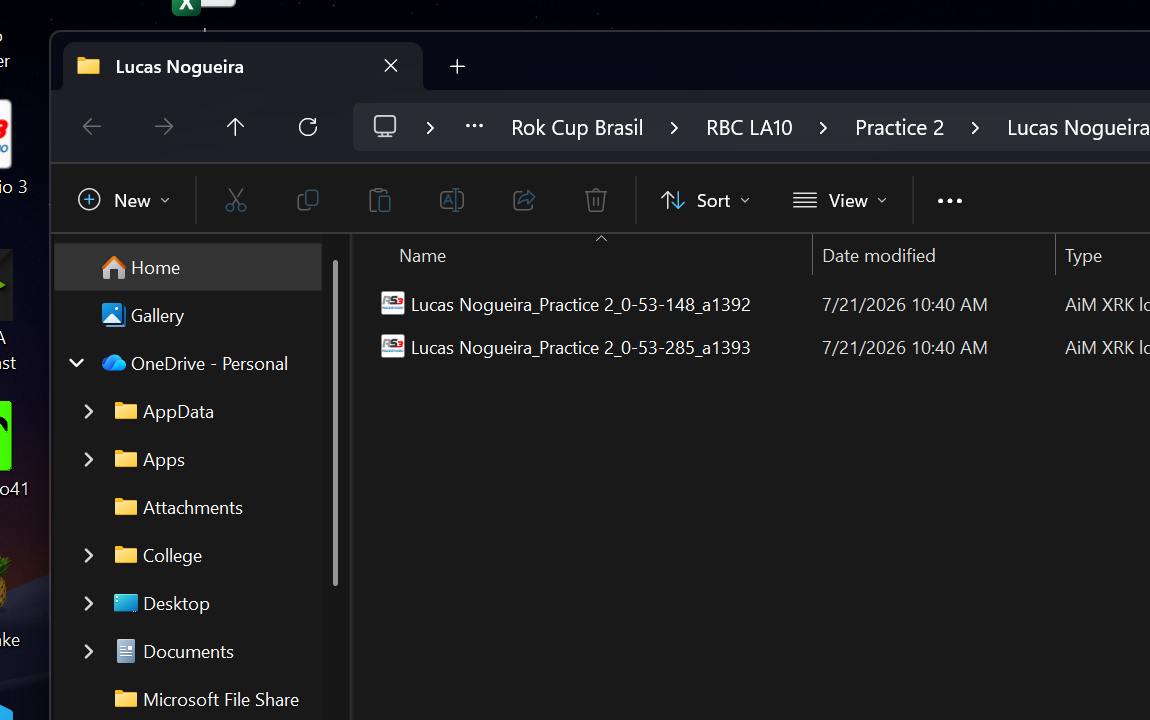Expand chevron after Practice 2
Viewport: 1150px width, 720px height.
(x=975, y=128)
